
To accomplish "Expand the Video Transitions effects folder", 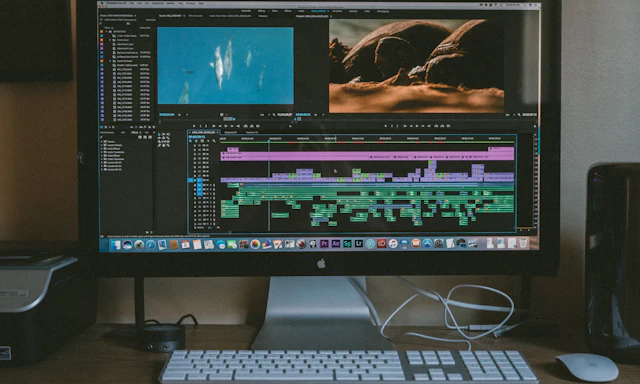I will (x=113, y=159).
